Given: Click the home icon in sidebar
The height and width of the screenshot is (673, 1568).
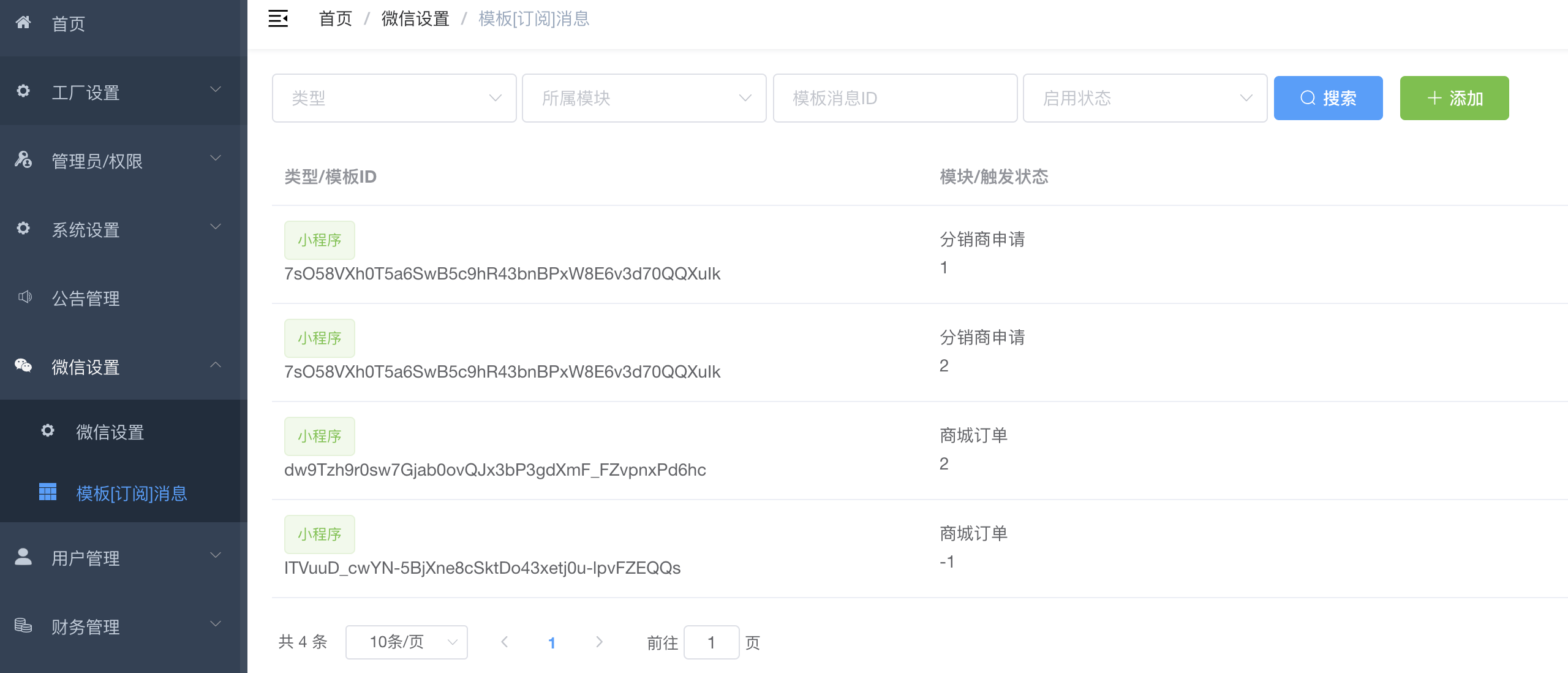Looking at the screenshot, I should (x=23, y=23).
